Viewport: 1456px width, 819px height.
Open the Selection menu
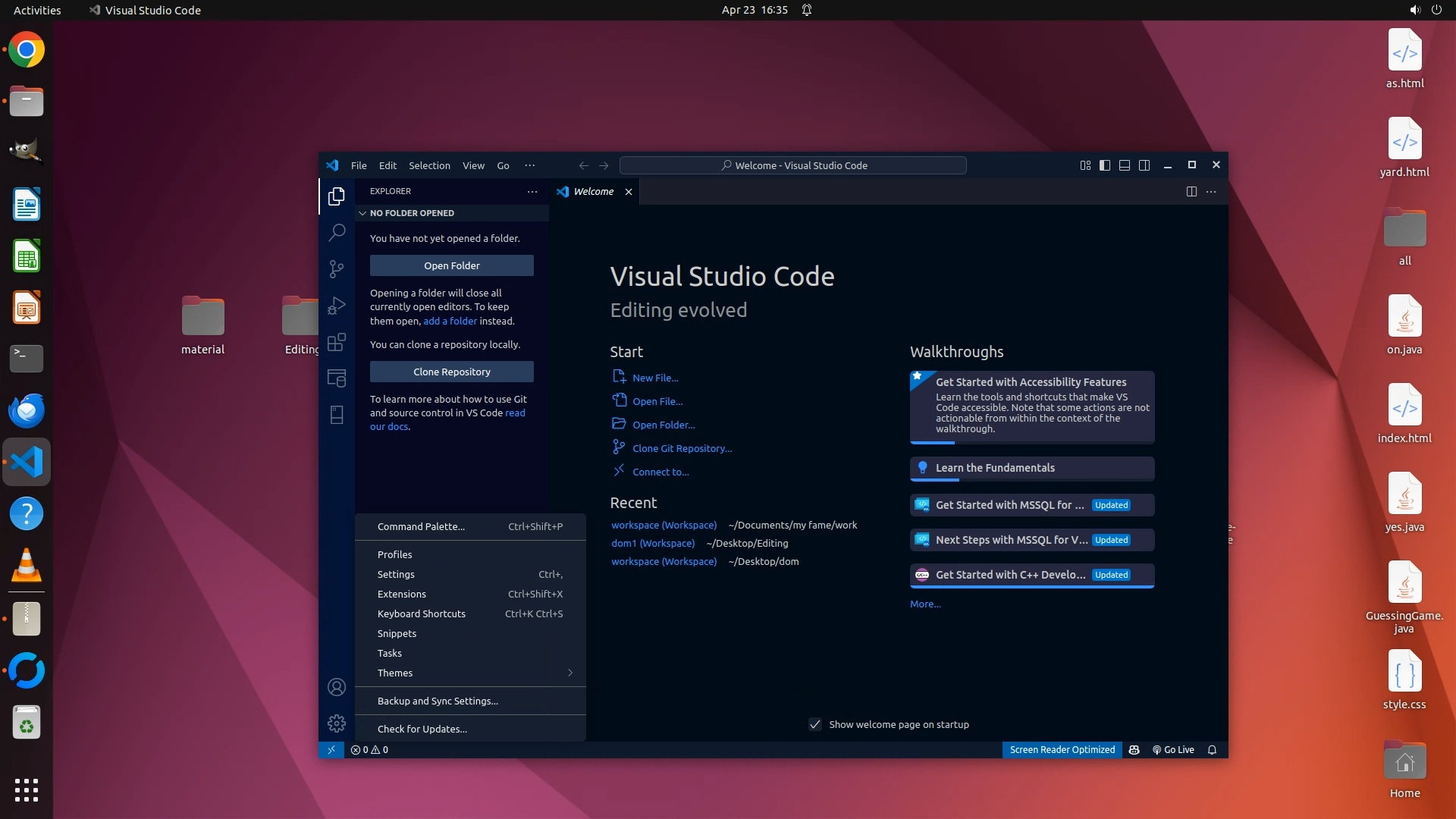429,165
